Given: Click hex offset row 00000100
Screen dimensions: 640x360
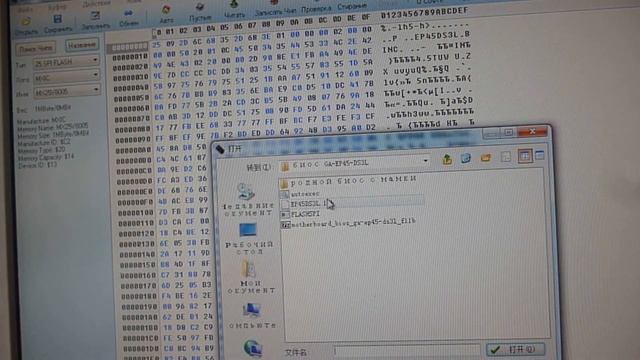Looking at the screenshot, I should tap(135, 212).
